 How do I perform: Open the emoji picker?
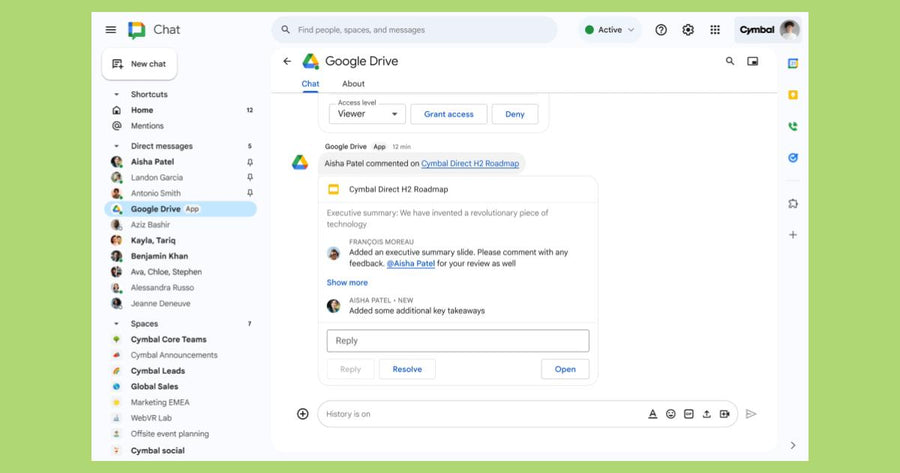[670, 414]
